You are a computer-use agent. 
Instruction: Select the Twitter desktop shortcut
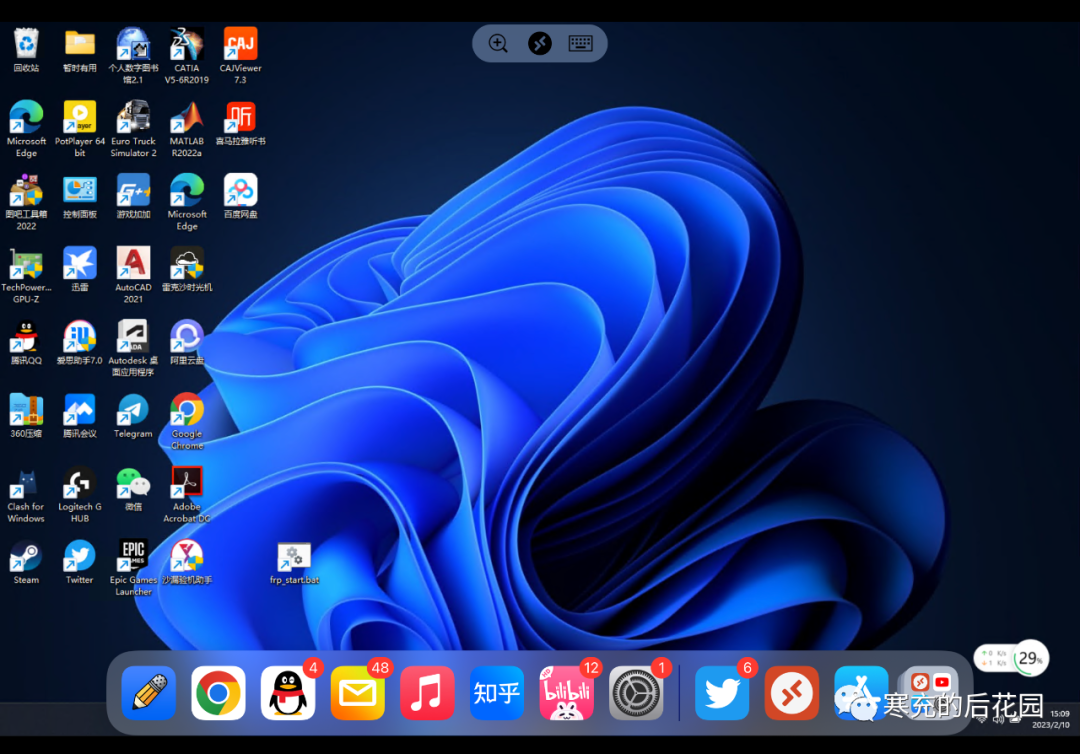pyautogui.click(x=80, y=562)
